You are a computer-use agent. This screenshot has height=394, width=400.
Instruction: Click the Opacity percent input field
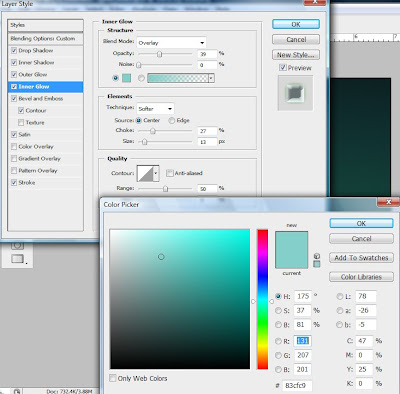(x=207, y=54)
